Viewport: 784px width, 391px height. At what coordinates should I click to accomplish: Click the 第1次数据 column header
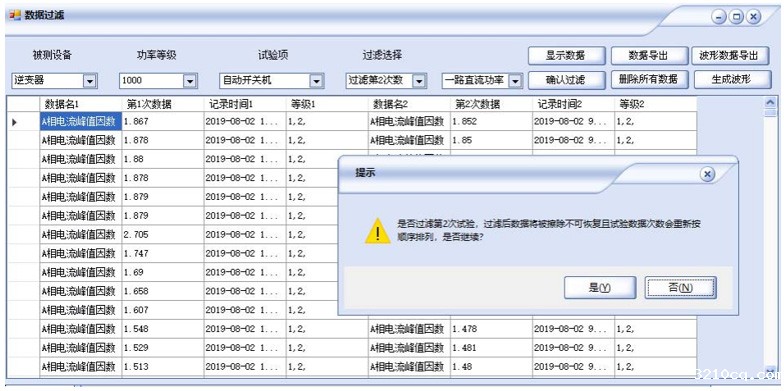coord(162,104)
